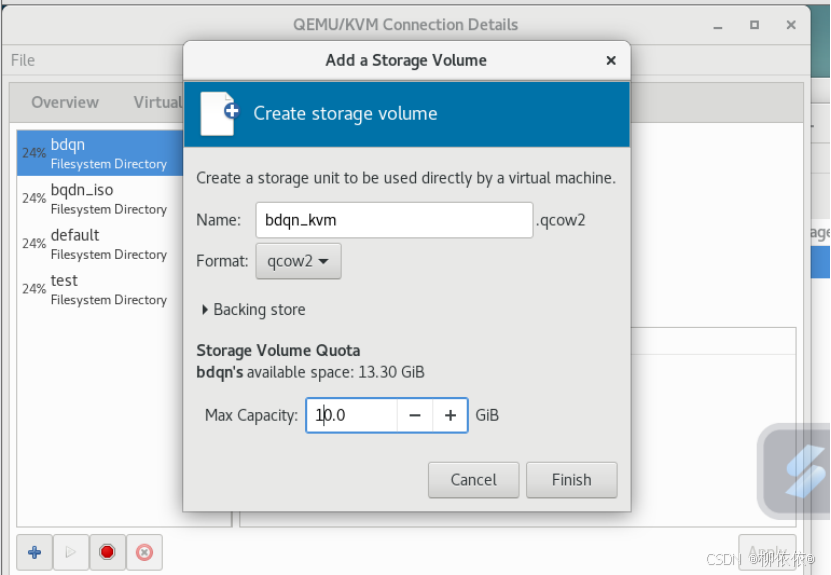Open the File menu in the Connection Details window
Image resolution: width=831 pixels, height=575 pixels.
(23, 60)
